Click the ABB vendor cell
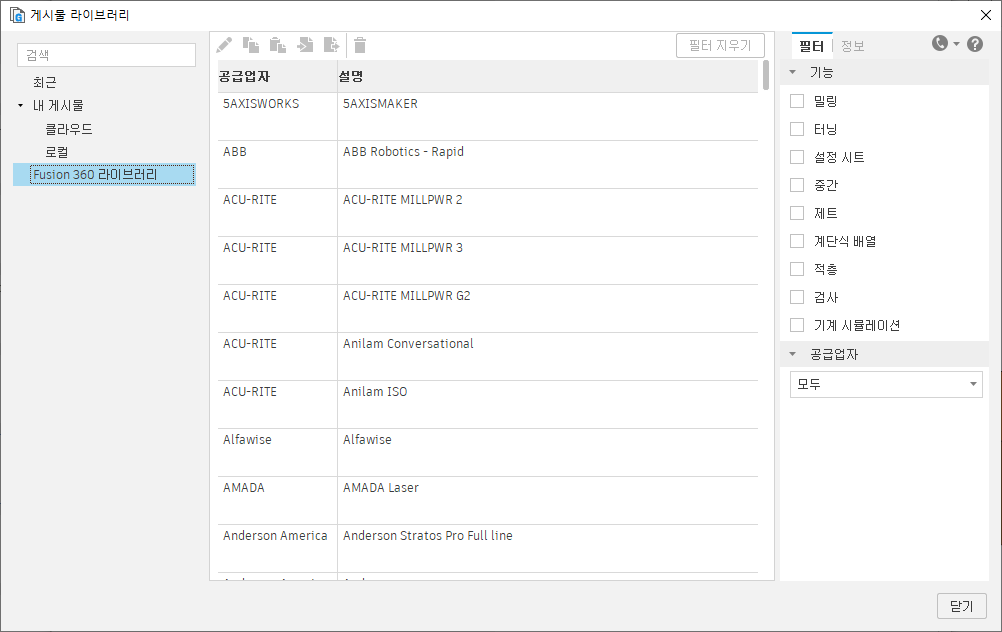The width and height of the screenshot is (1002, 632). 277,165
